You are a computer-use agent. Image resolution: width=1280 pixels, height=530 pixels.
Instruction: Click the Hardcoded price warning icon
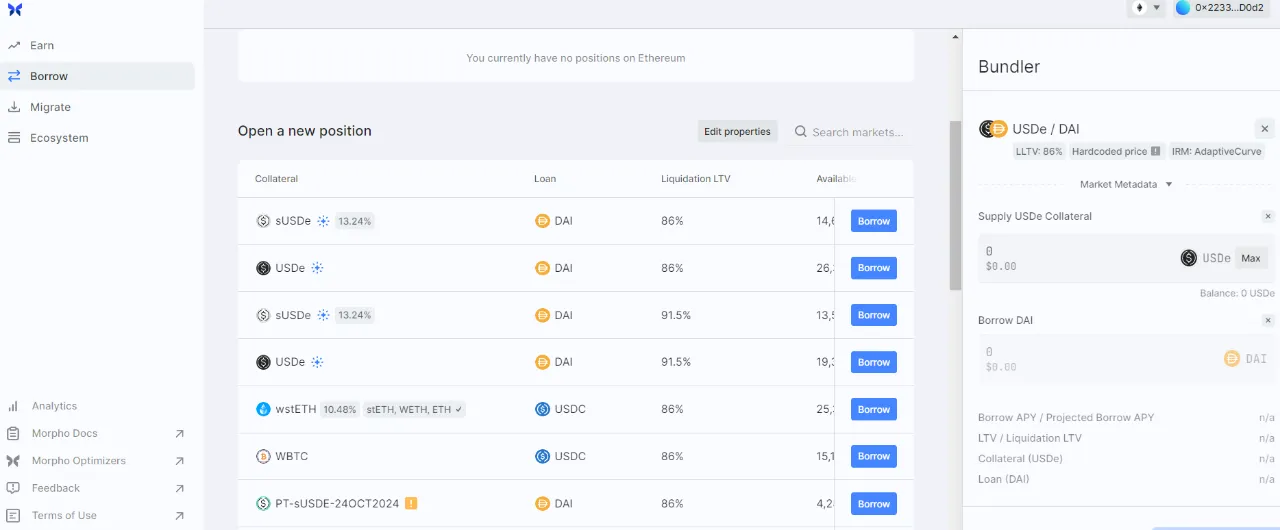1155,151
